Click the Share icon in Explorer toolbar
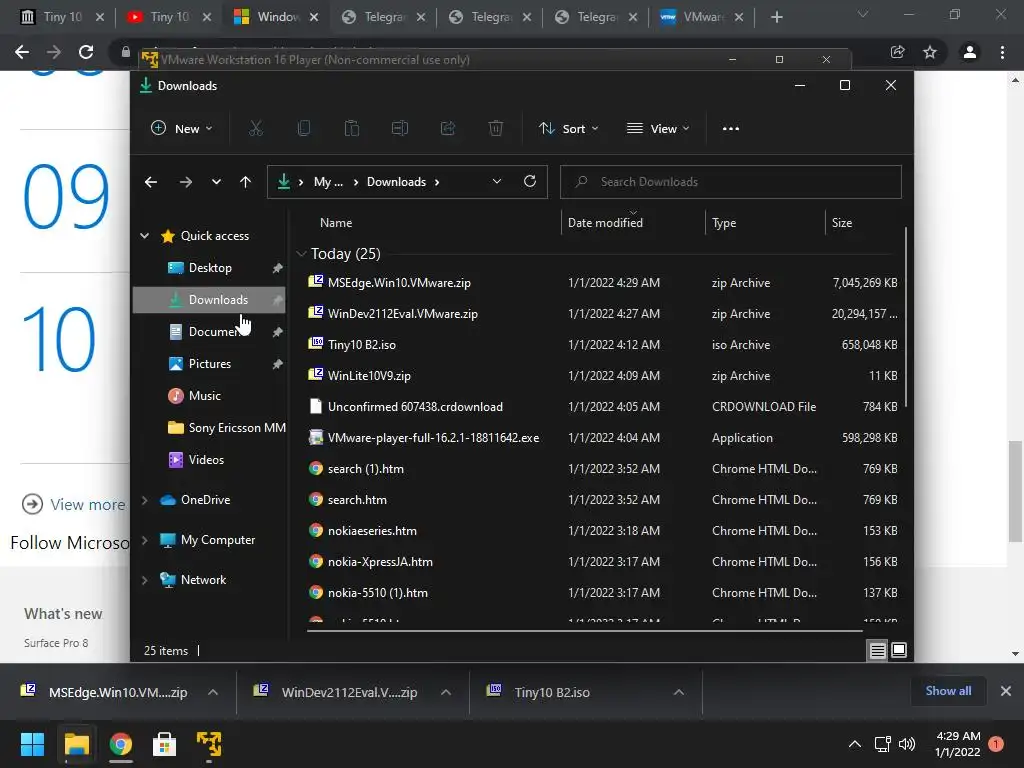Image resolution: width=1024 pixels, height=768 pixels. click(x=448, y=129)
